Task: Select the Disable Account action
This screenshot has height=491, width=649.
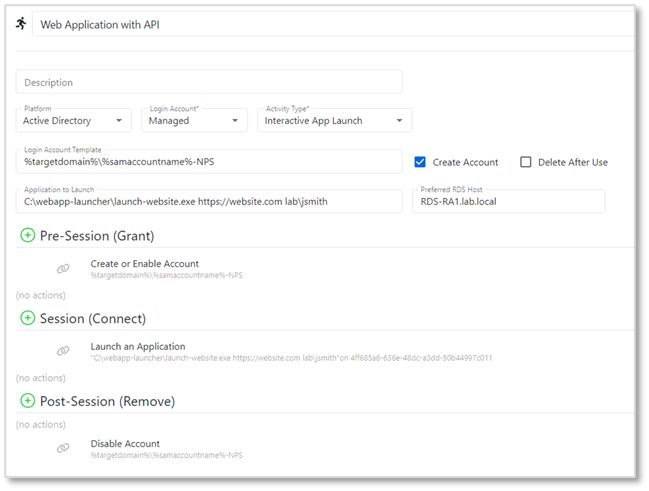Action: (125, 444)
